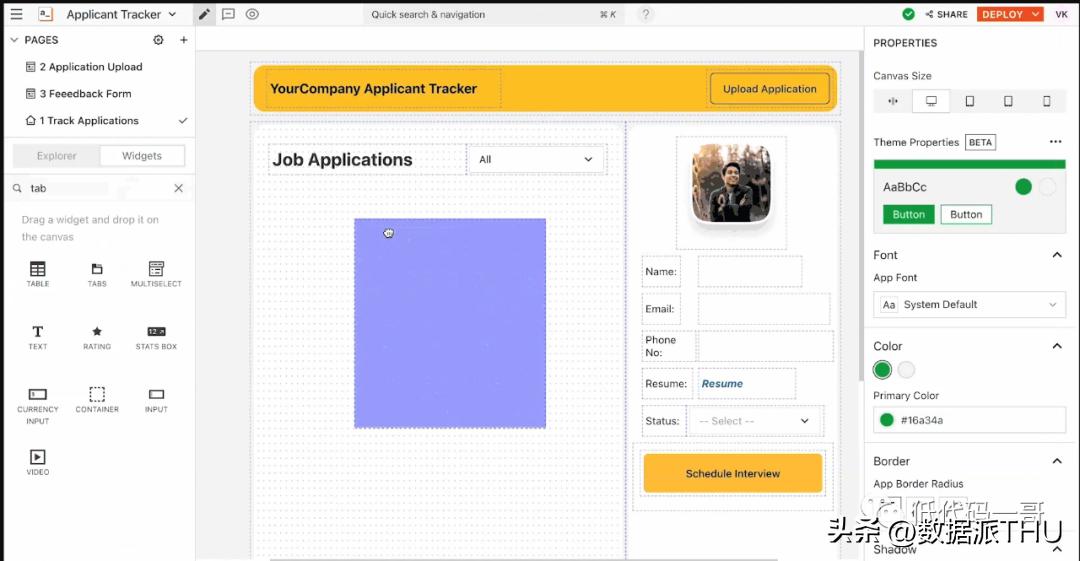The height and width of the screenshot is (561, 1080).
Task: Select the YourCompany Applicant Tracker title
Action: (x=373, y=88)
